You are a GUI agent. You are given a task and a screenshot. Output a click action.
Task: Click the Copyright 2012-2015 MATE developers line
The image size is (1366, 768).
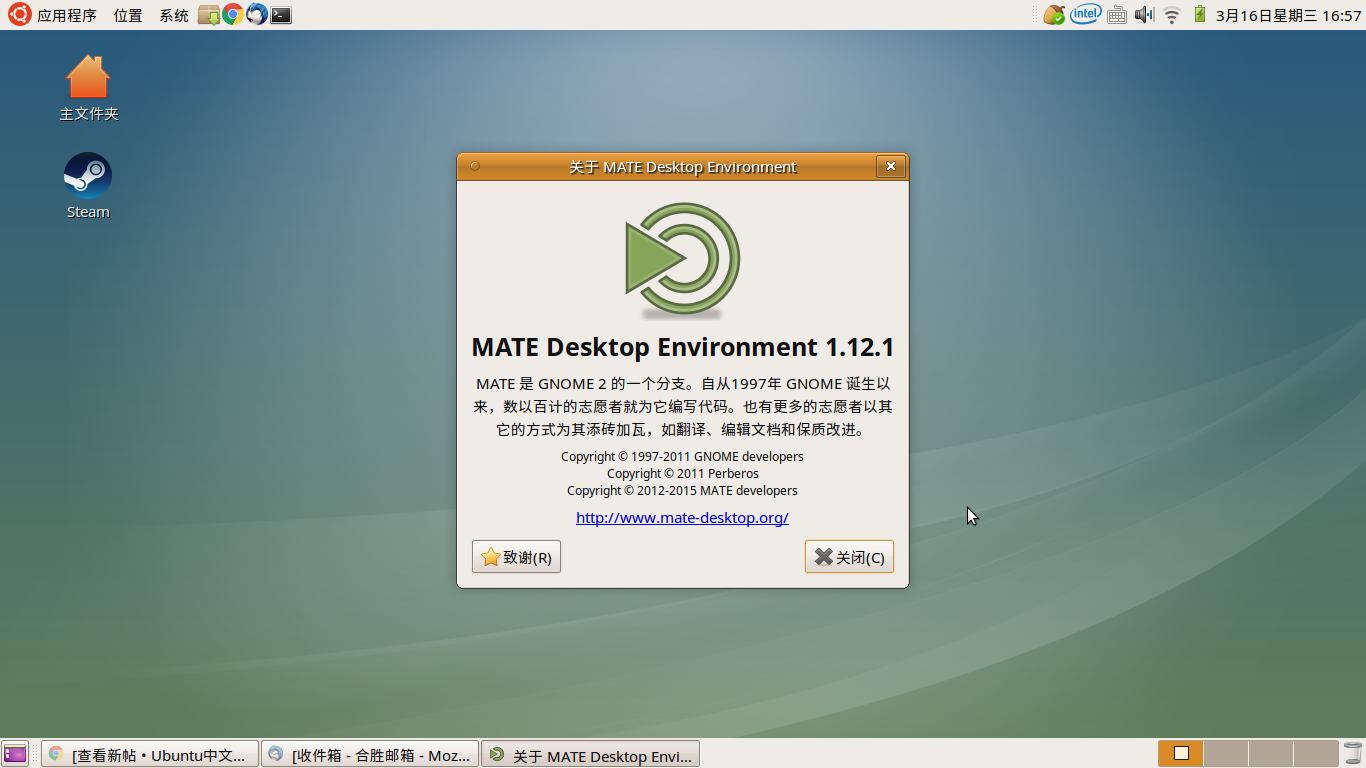tap(682, 490)
